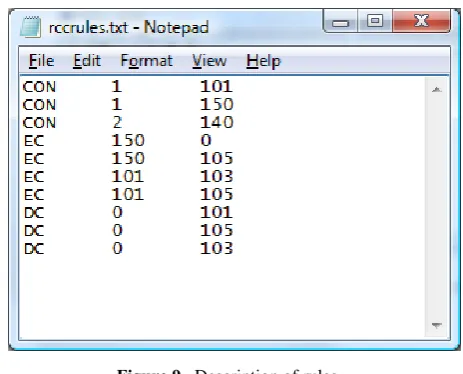
Task: Click the value '2' in the 'CON 2 140' line
Action: point(117,123)
